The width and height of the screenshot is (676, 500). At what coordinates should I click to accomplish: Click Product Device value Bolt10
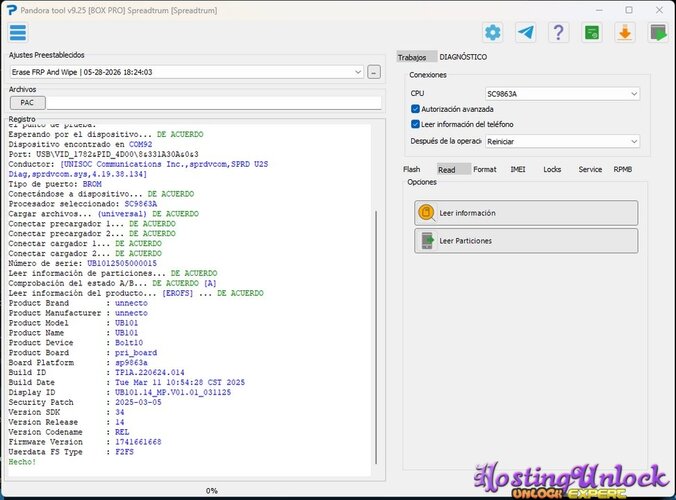[129, 343]
